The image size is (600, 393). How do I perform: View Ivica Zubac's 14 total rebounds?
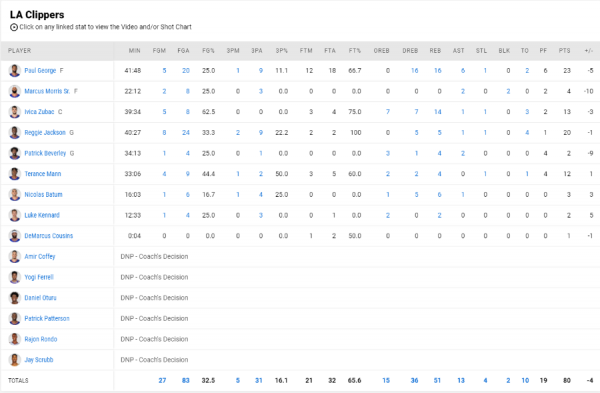438,112
